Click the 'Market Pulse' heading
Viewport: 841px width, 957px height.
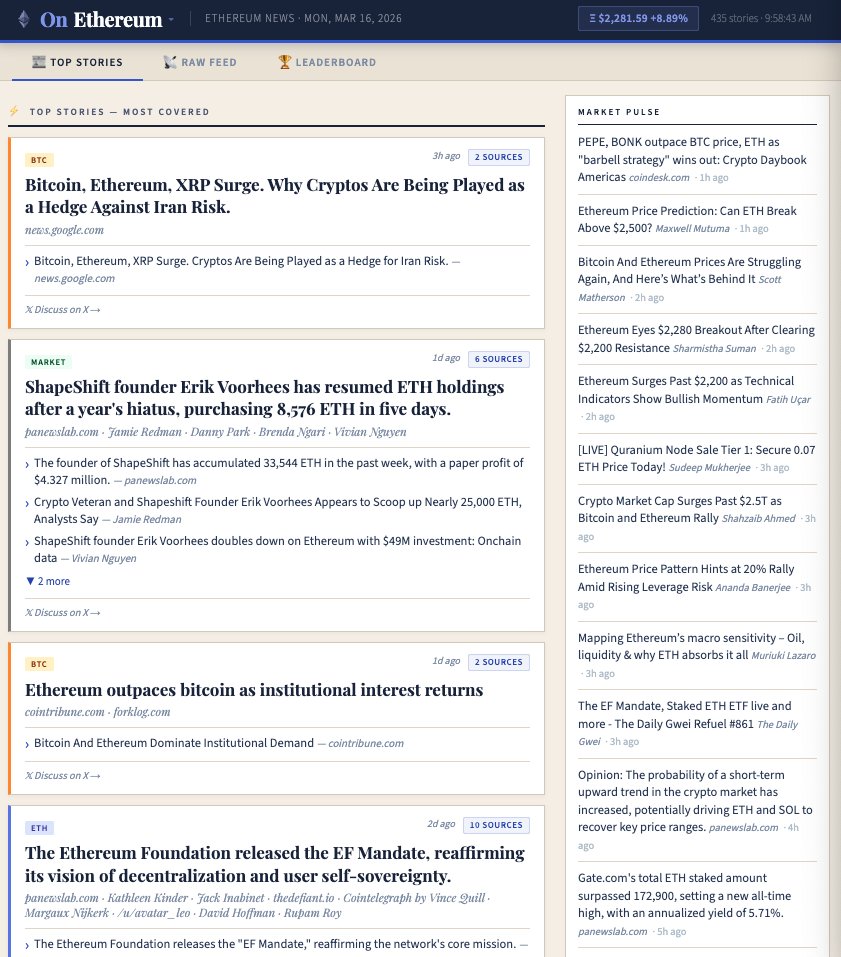619,112
